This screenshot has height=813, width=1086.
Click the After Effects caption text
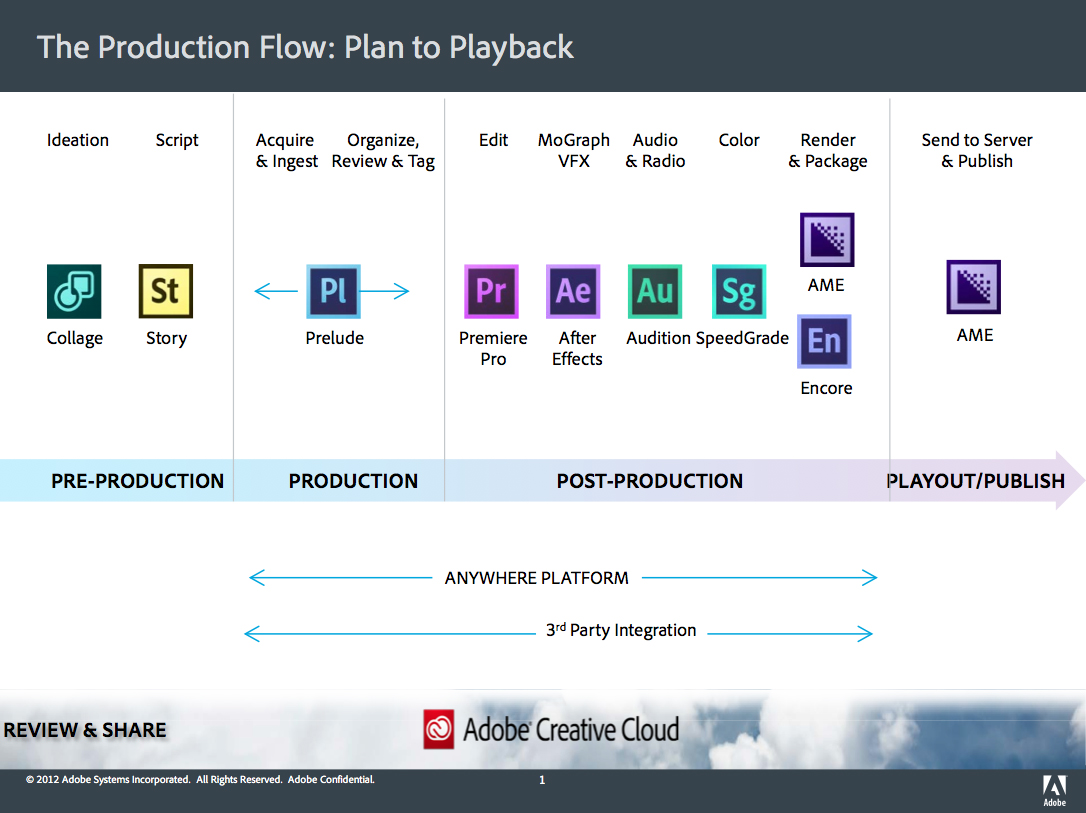pos(577,348)
